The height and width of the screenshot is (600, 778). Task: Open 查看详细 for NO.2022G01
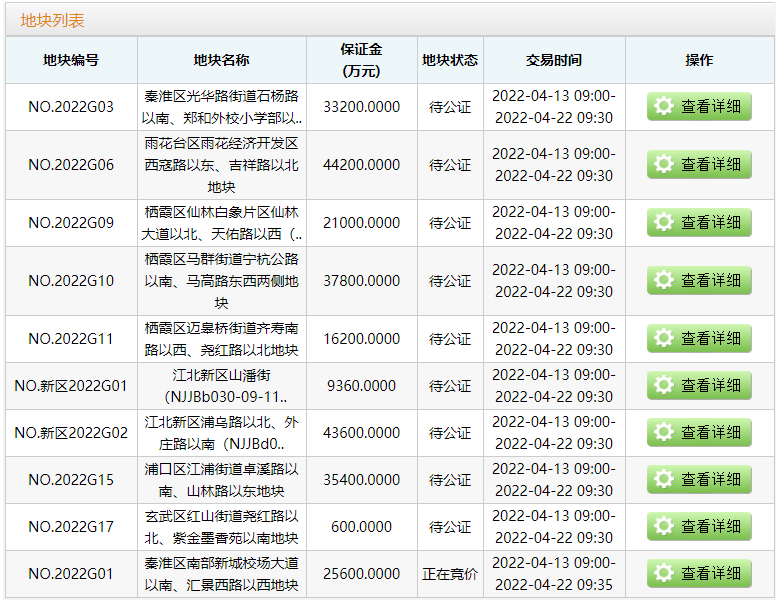click(699, 574)
